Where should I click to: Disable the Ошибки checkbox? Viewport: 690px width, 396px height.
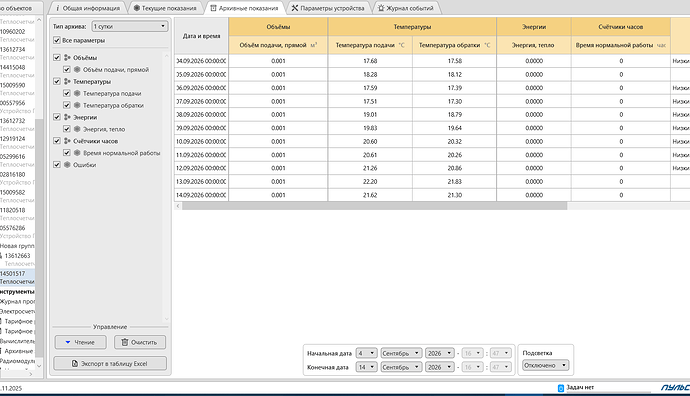pos(56,165)
